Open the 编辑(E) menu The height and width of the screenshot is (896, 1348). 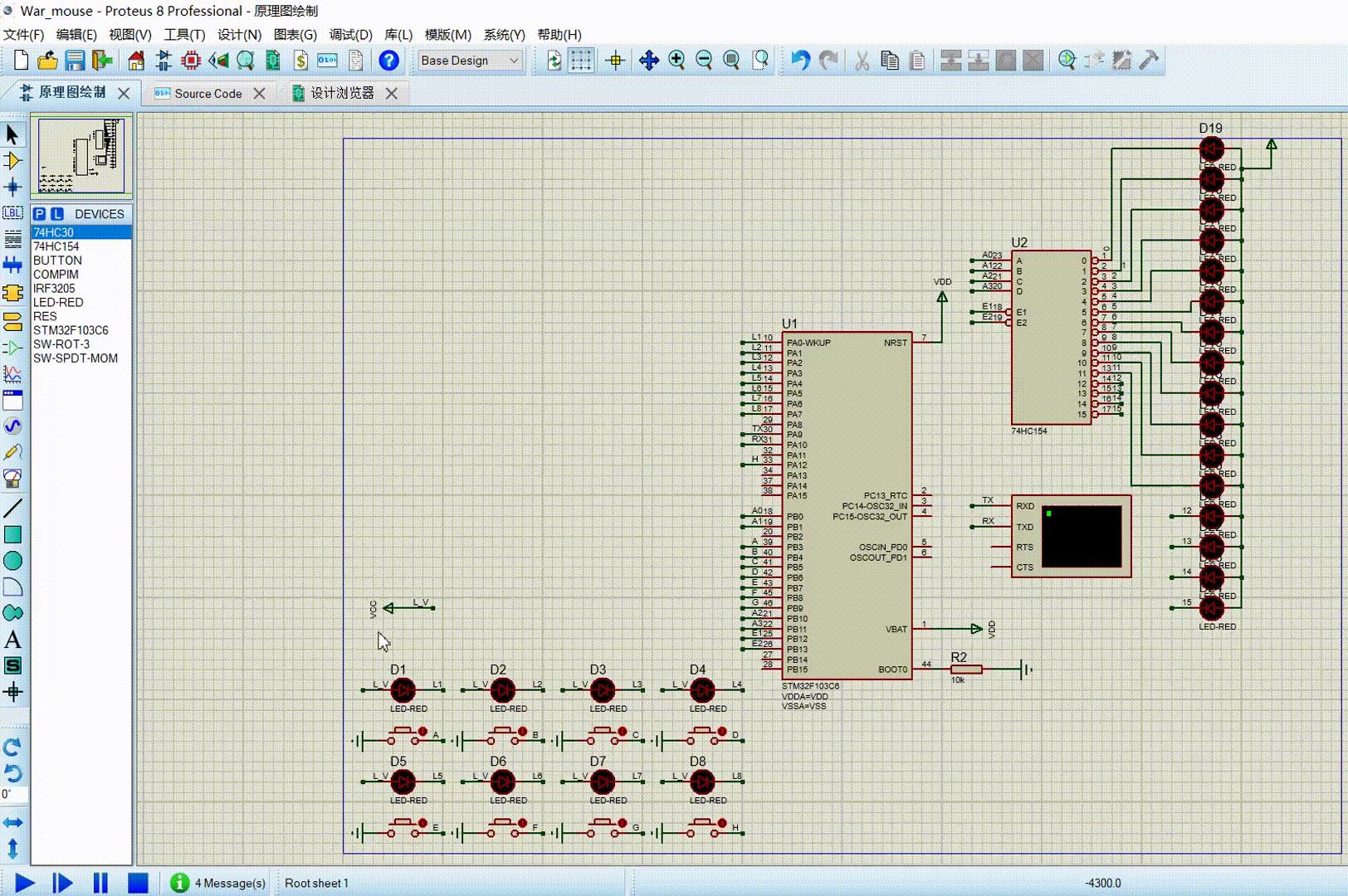pos(76,35)
